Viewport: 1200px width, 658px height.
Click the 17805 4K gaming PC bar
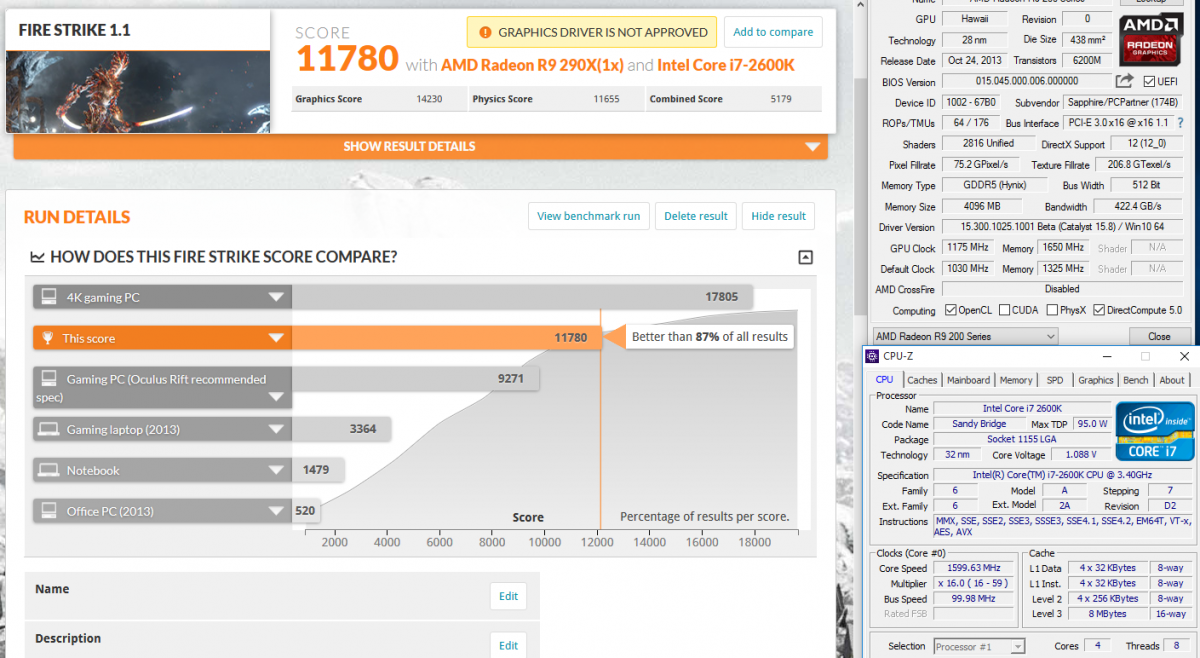(x=522, y=297)
